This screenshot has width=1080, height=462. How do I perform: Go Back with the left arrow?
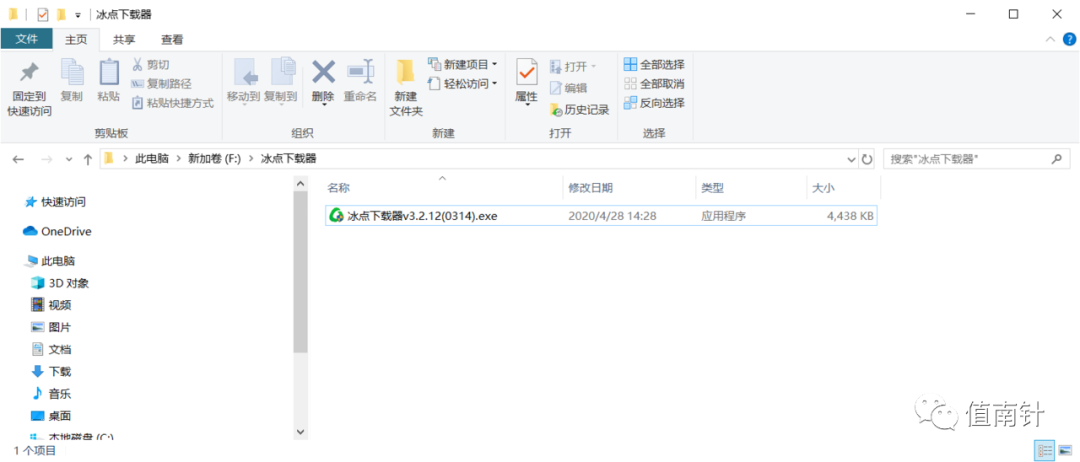coord(18,159)
